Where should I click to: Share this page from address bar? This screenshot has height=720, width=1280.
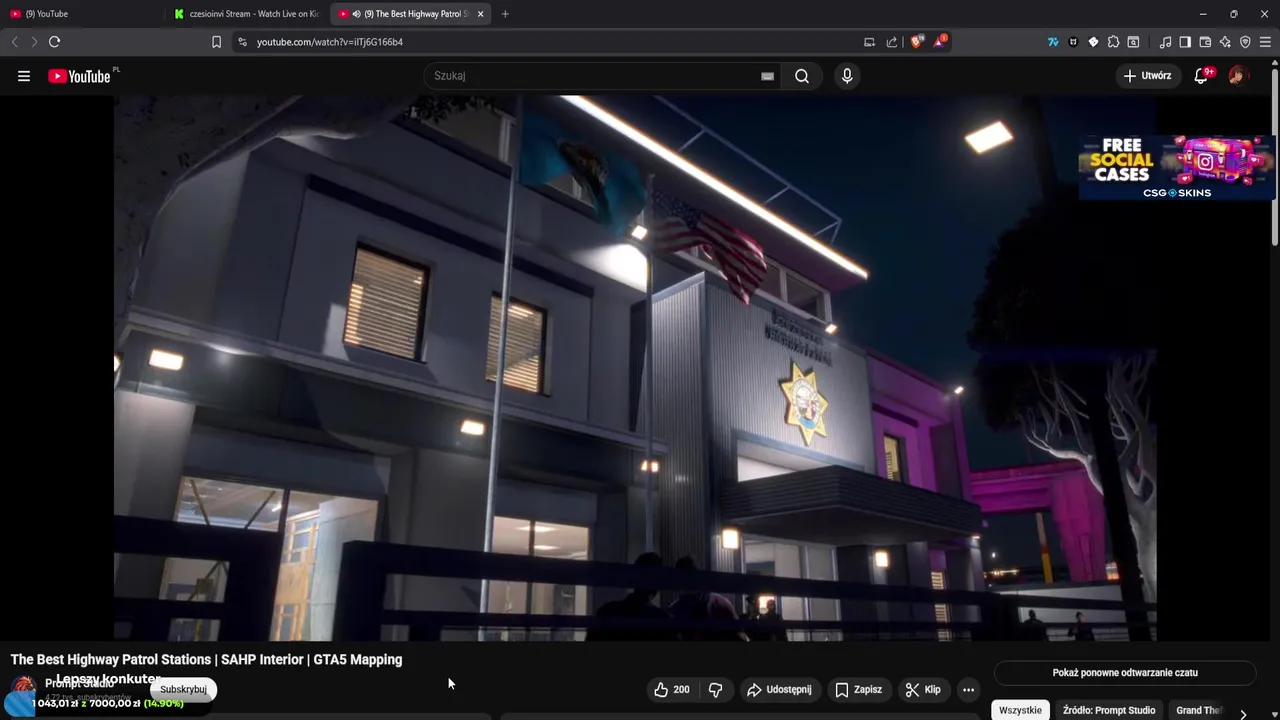point(892,42)
